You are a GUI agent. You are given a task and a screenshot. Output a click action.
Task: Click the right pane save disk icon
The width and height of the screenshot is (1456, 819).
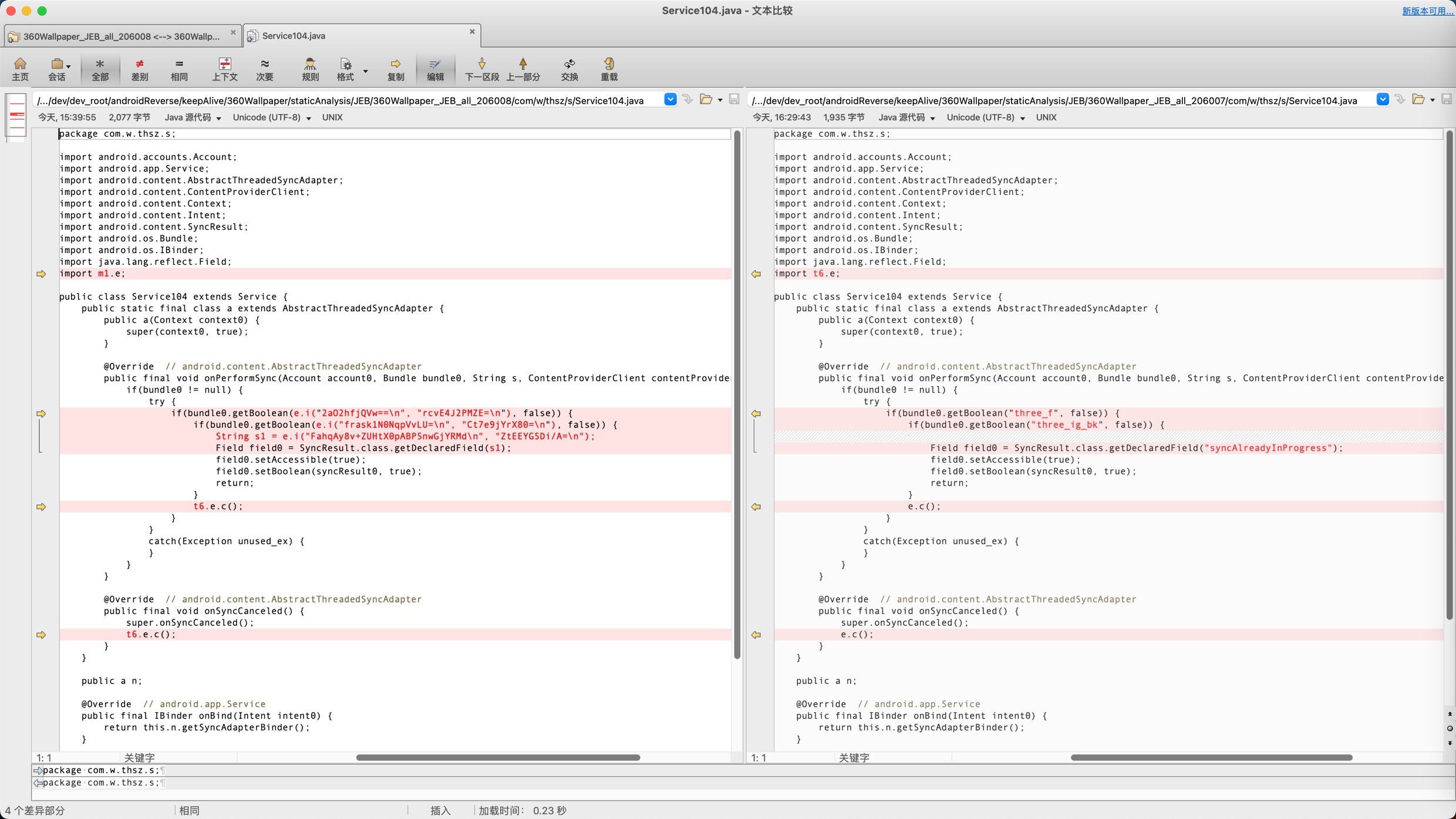[1447, 99]
